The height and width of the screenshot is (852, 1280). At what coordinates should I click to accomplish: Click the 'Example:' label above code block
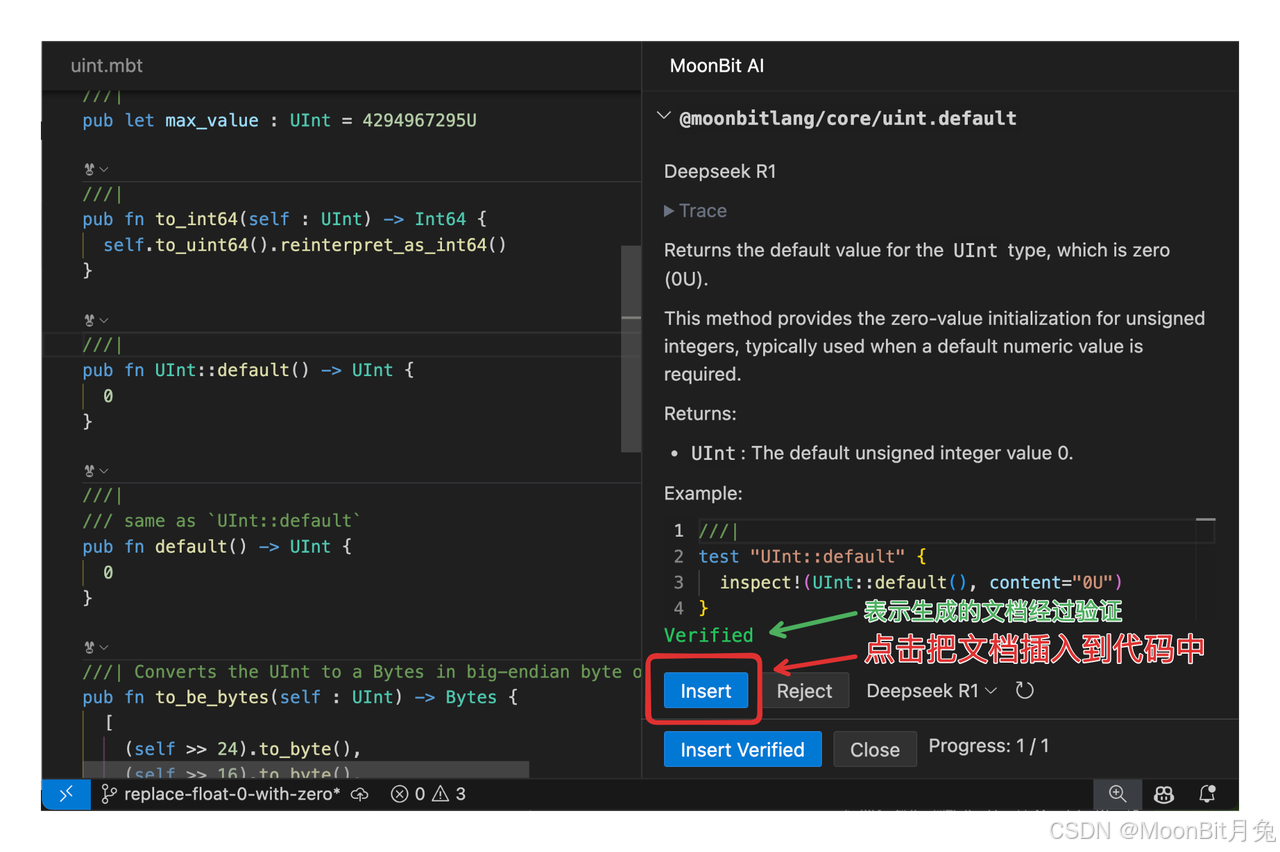point(703,493)
